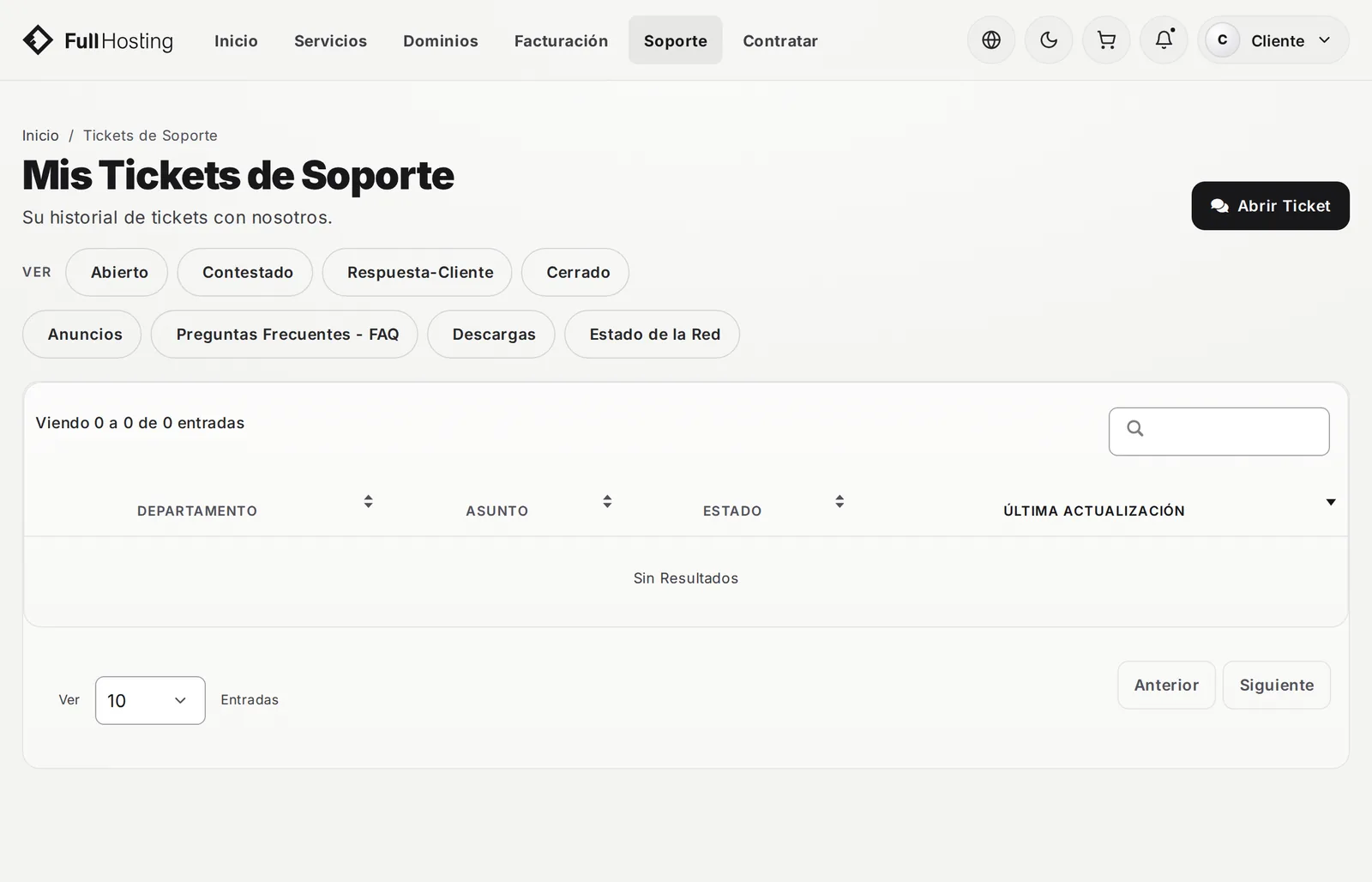Toggle dark mode with moon icon
The width and height of the screenshot is (1372, 882).
click(x=1049, y=40)
